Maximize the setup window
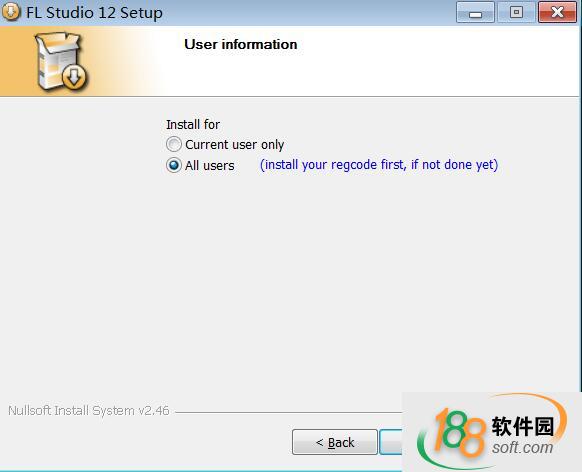 516,12
